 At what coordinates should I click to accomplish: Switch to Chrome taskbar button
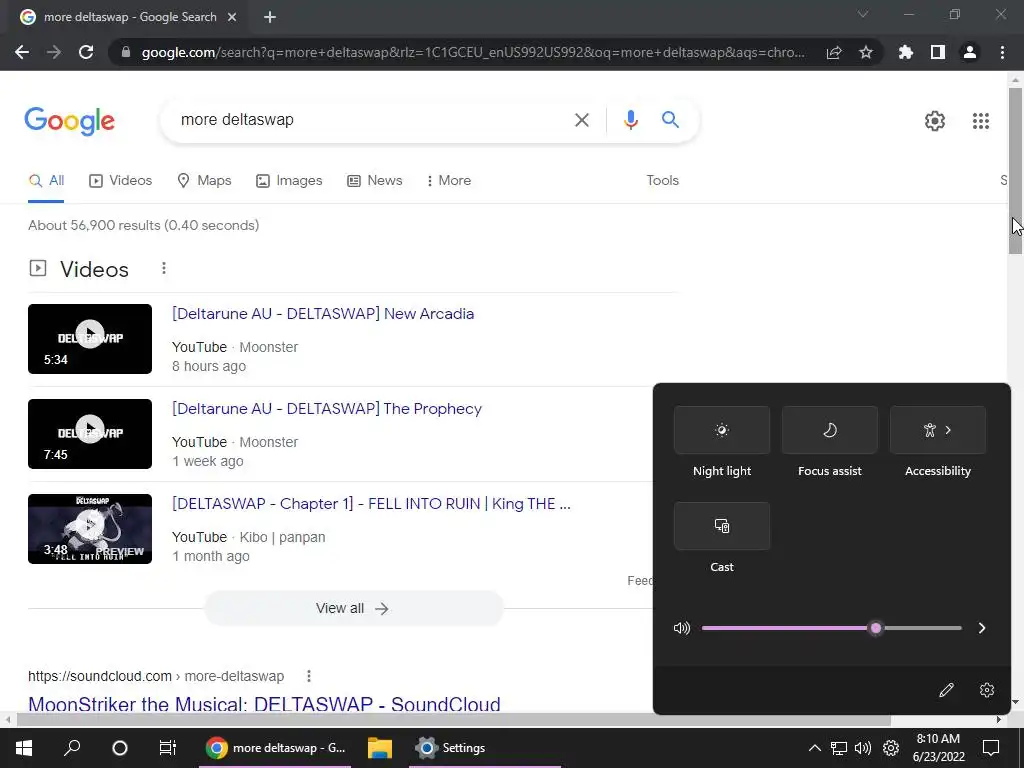(x=275, y=748)
